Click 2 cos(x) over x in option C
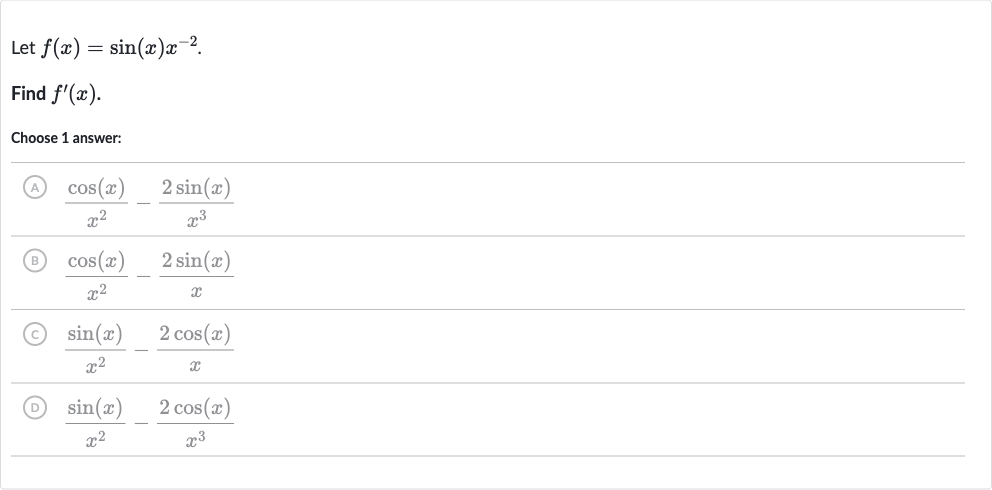Image resolution: width=992 pixels, height=490 pixels. [x=195, y=350]
